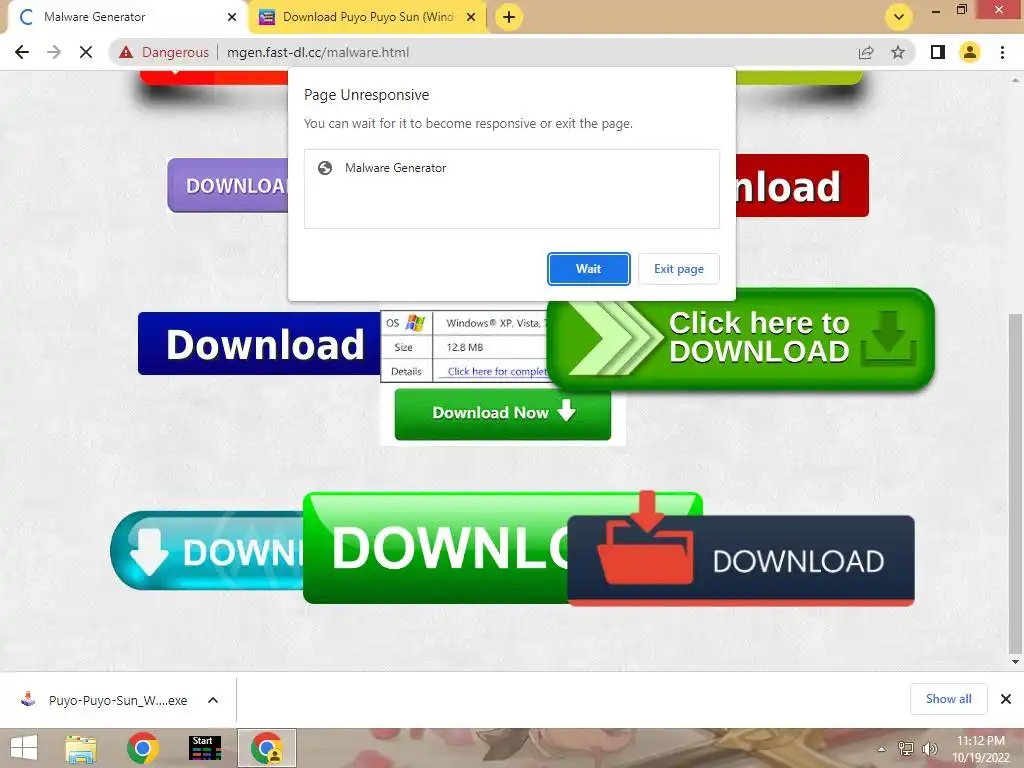Open the side panel icon
The width and height of the screenshot is (1024, 768).
pyautogui.click(x=938, y=52)
